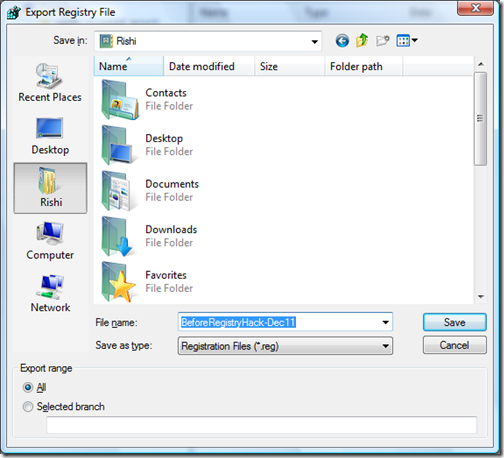Sort by Folder path column header
This screenshot has width=504, height=458.
click(x=364, y=66)
